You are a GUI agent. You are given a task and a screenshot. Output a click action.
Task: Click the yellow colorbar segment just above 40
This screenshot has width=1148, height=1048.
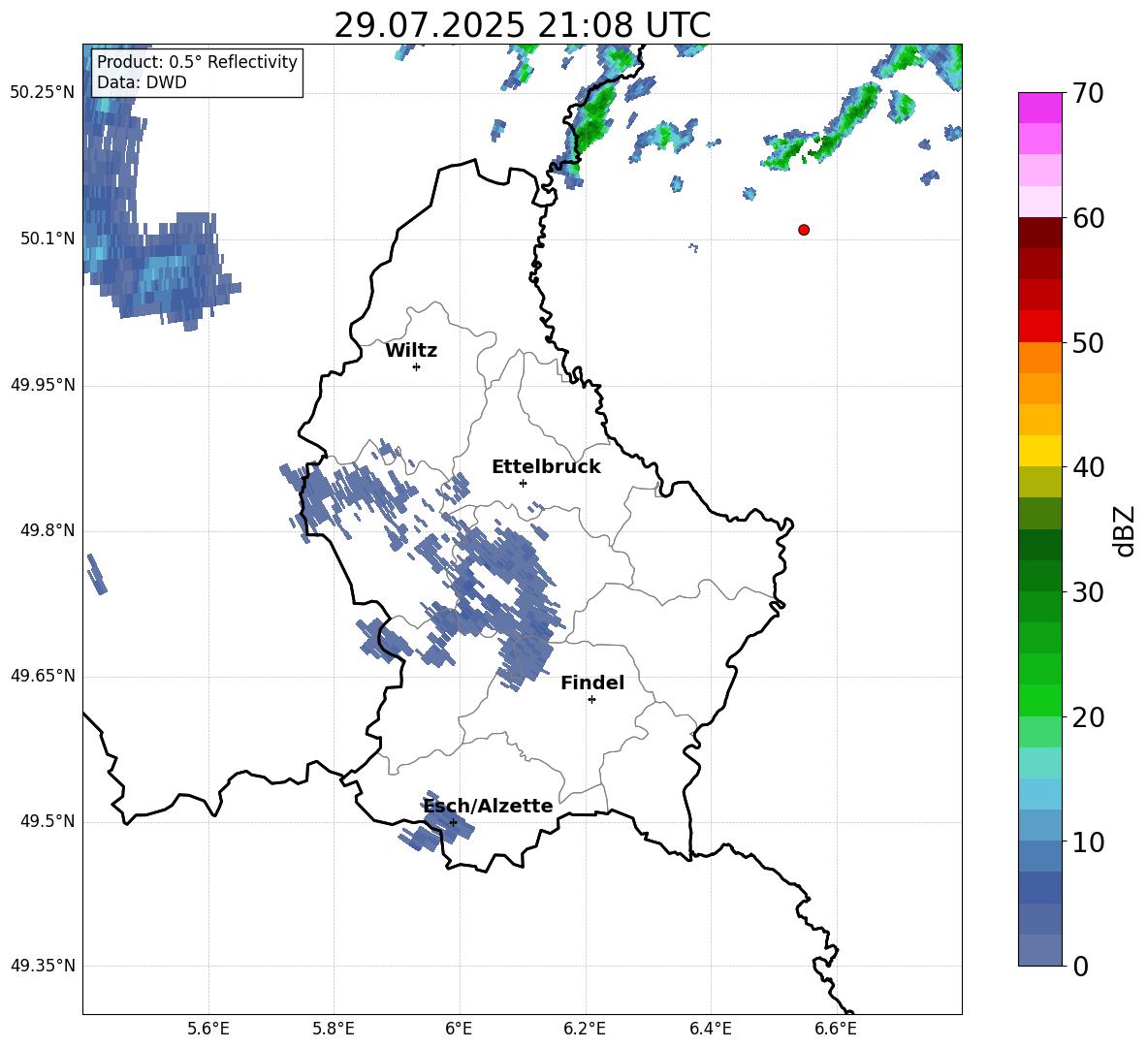pos(1039,452)
